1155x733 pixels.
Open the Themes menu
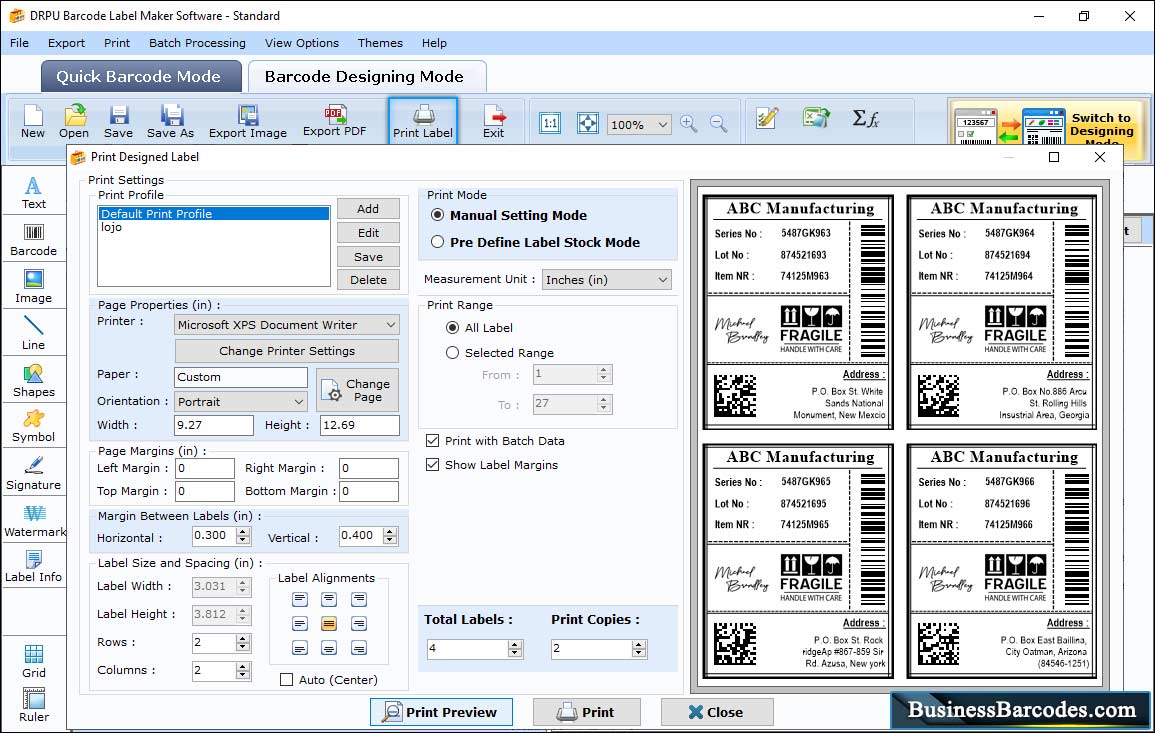pos(380,43)
